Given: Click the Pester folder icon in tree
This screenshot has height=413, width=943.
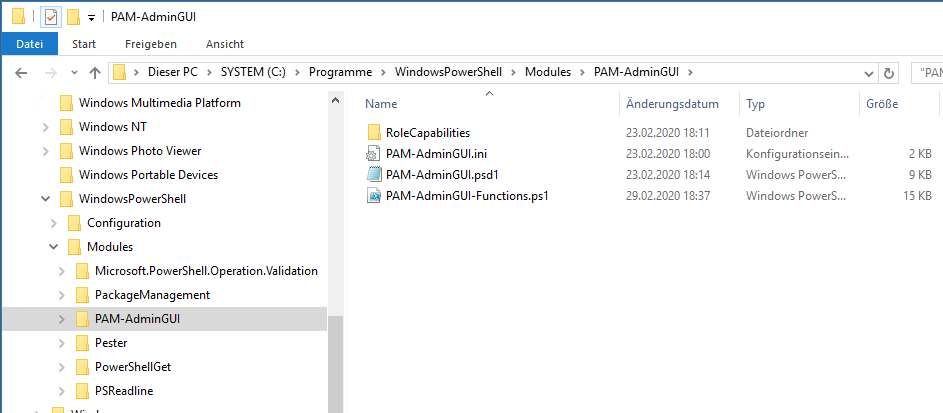Looking at the screenshot, I should point(82,343).
